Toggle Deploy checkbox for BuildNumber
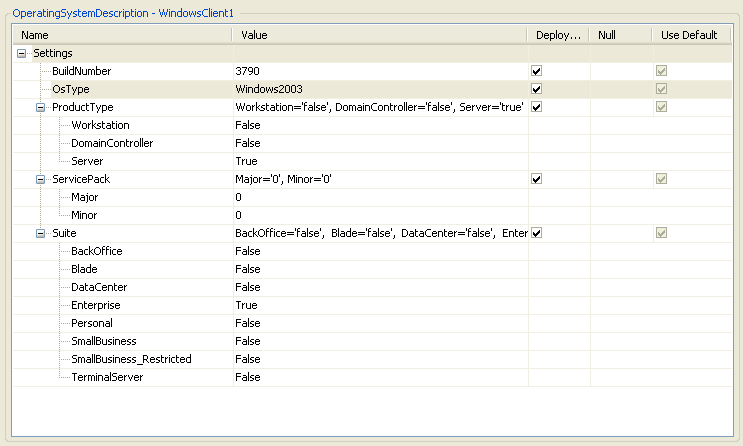743x446 pixels. [x=537, y=71]
